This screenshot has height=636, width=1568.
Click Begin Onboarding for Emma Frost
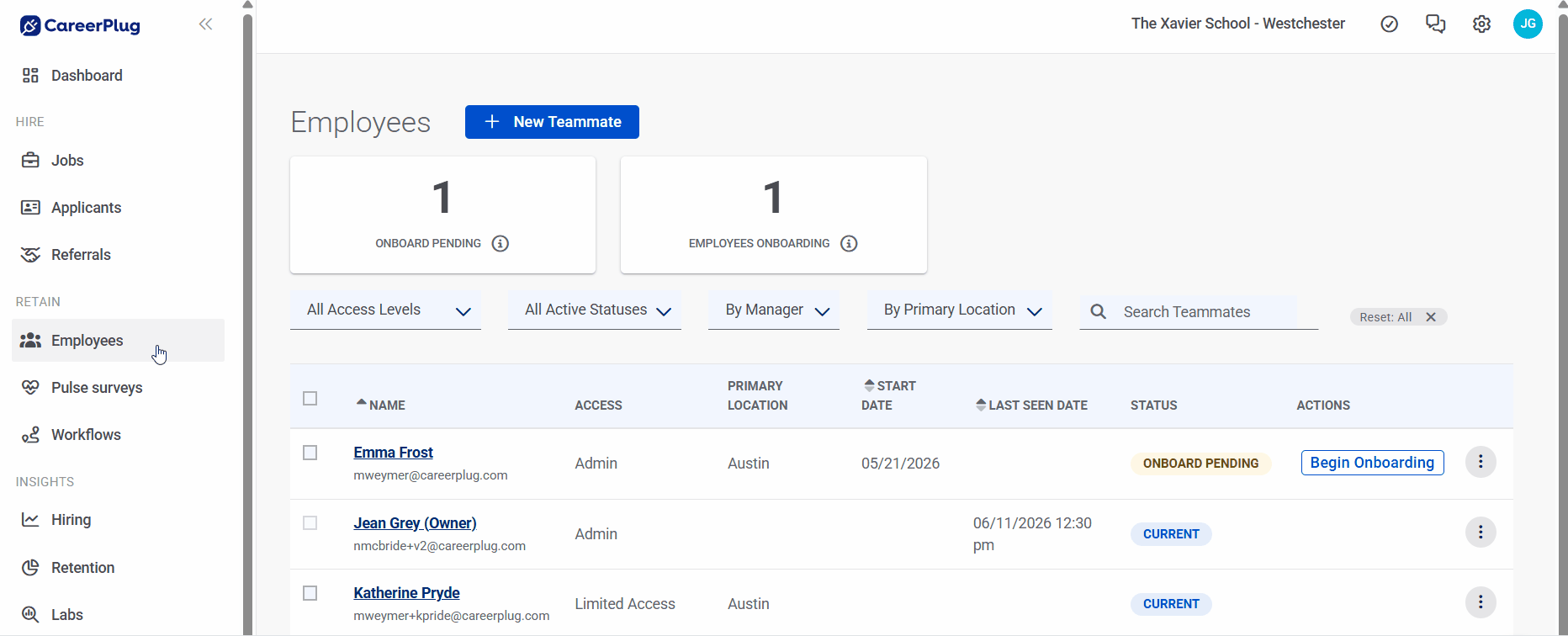(1372, 463)
